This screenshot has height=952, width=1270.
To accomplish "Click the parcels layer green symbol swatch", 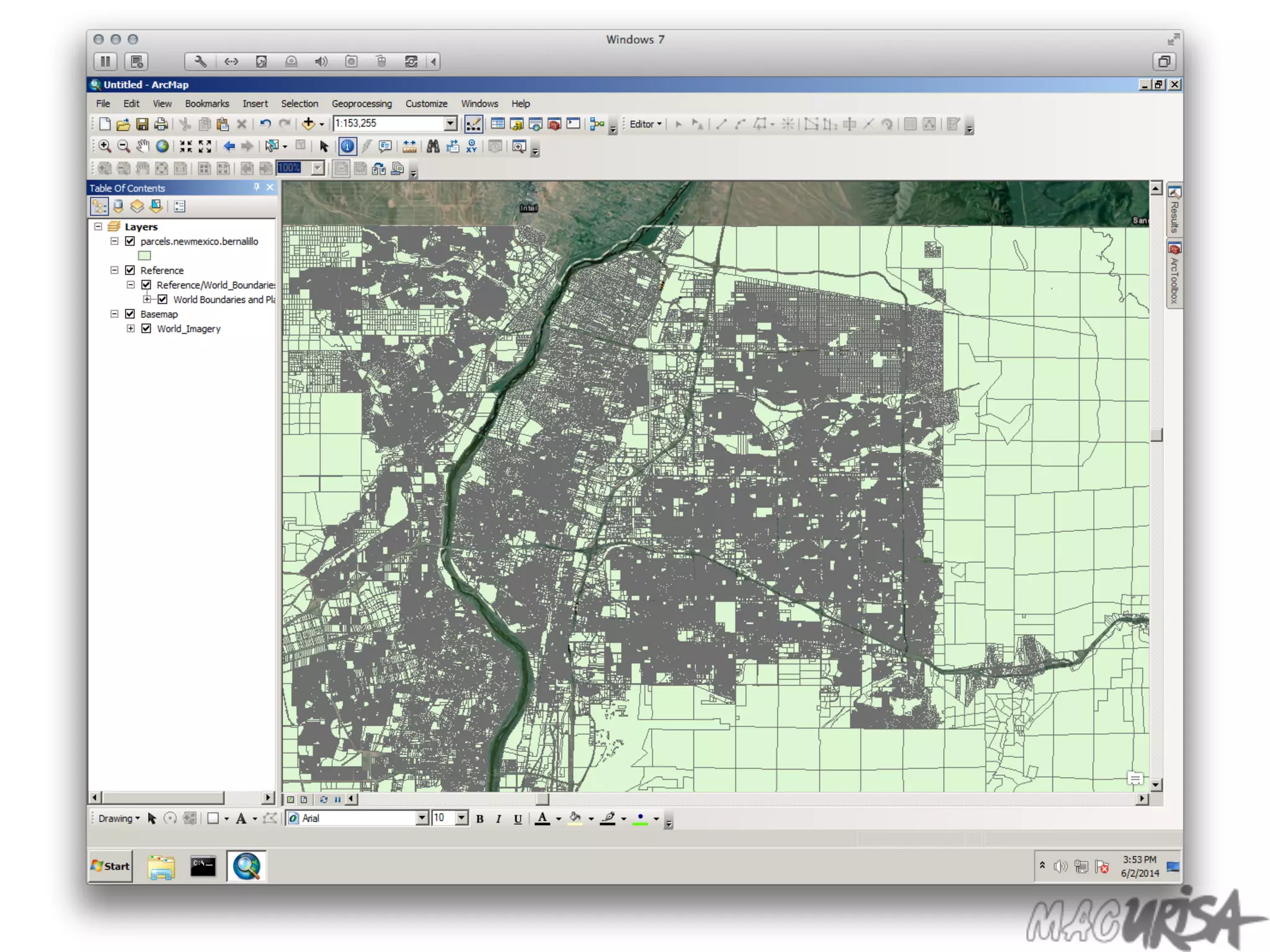I will pyautogui.click(x=144, y=255).
